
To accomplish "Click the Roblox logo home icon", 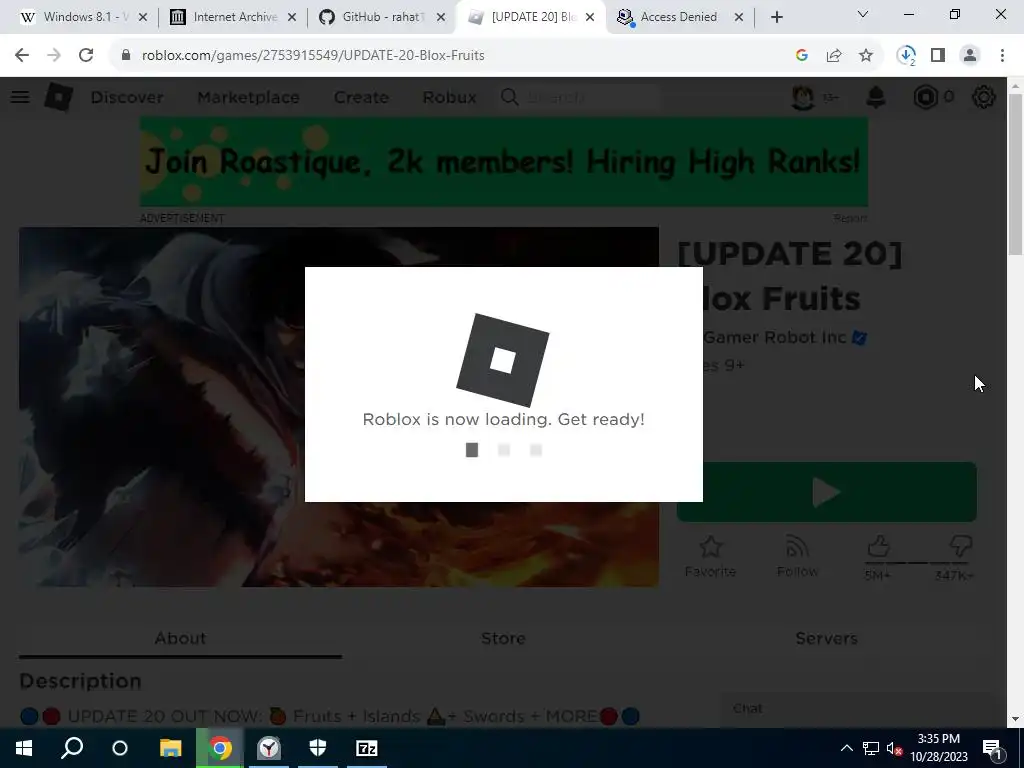I will 59,97.
